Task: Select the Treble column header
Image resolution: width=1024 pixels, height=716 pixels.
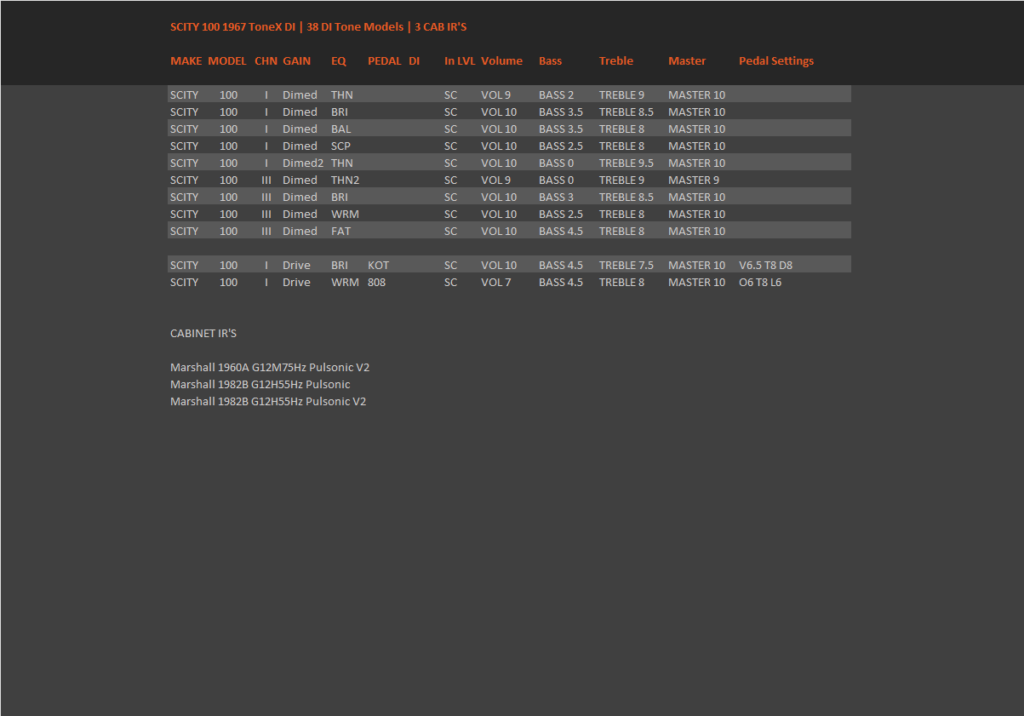Action: 616,61
